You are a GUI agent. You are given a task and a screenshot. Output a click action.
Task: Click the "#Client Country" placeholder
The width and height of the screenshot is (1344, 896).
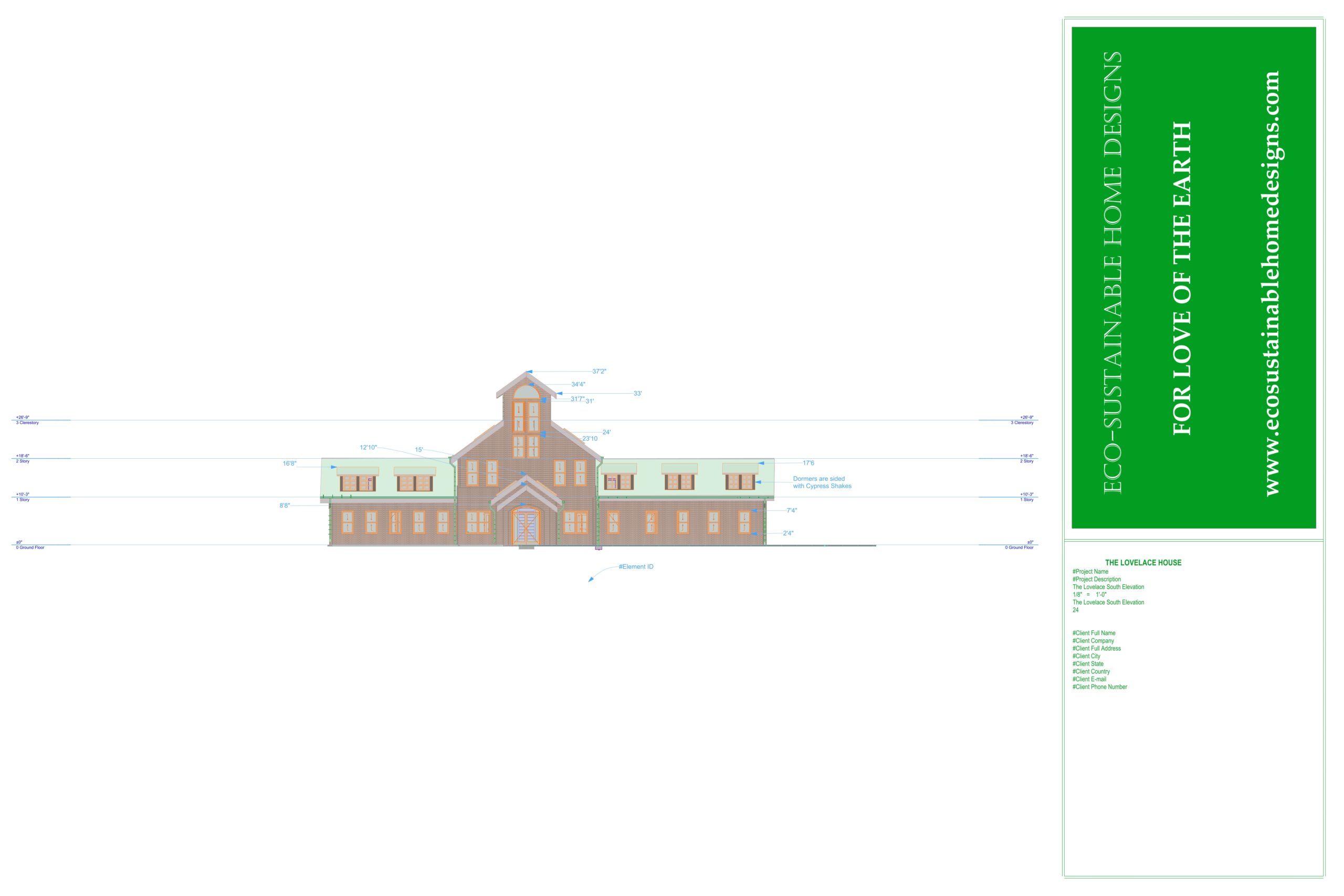tap(1091, 672)
